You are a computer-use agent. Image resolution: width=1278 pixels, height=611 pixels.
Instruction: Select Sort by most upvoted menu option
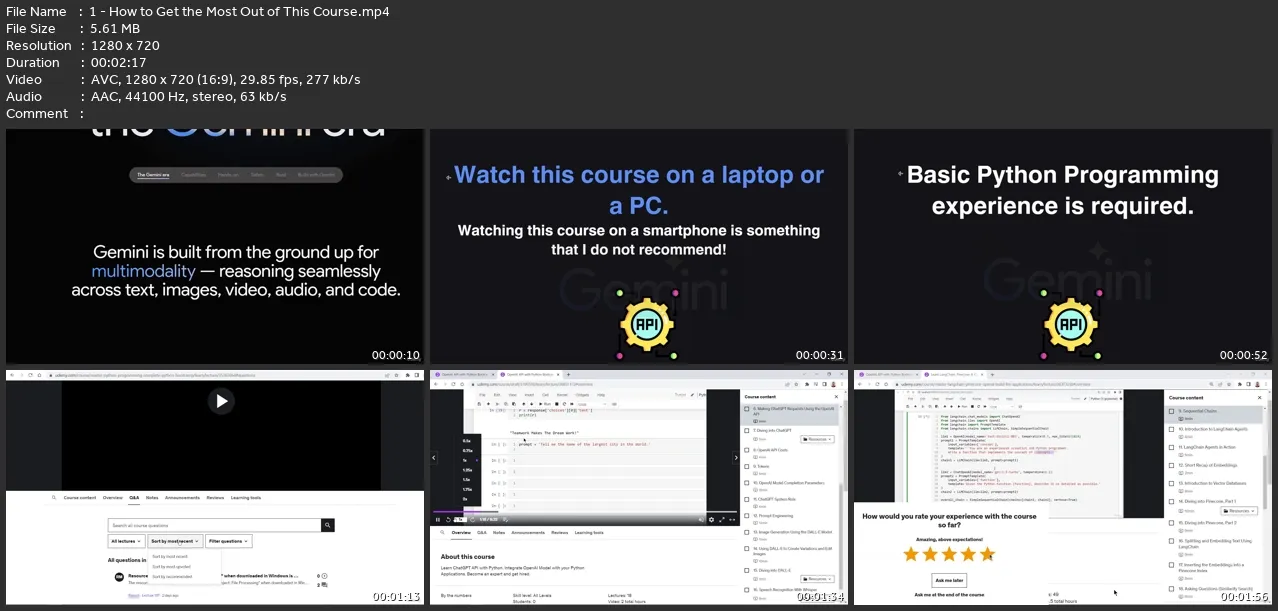[171, 567]
